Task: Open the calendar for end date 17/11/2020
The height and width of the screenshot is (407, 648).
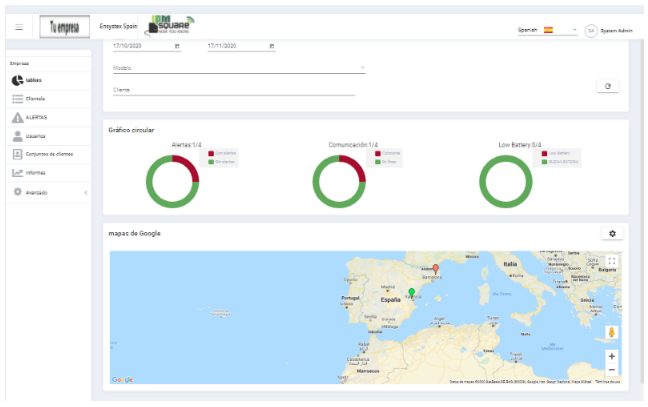Action: click(272, 46)
